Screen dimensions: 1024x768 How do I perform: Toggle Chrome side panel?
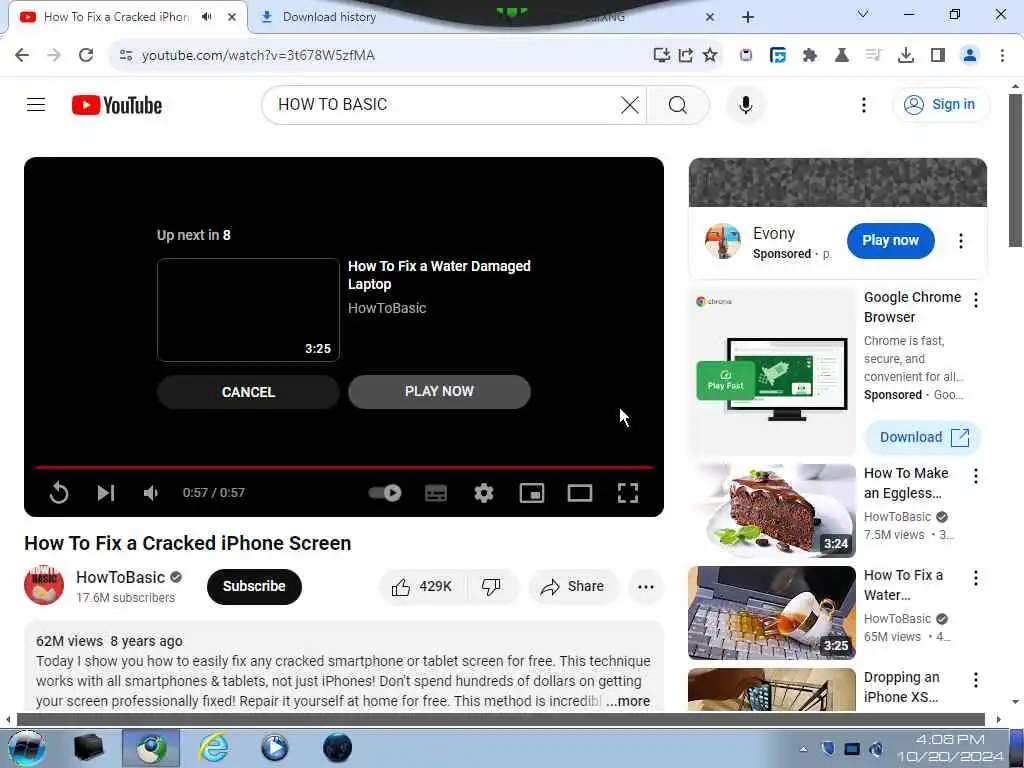(x=938, y=56)
